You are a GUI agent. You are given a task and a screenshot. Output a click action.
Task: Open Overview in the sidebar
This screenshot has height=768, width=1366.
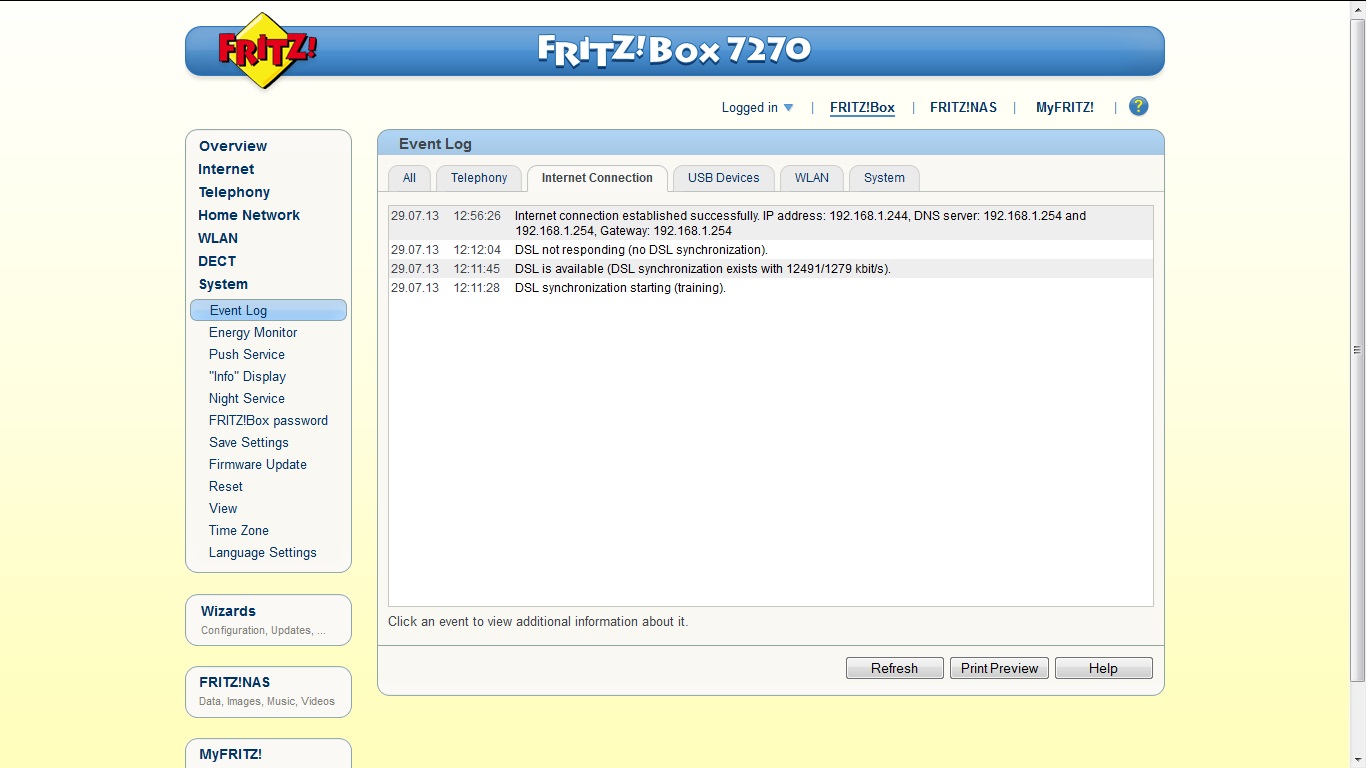pyautogui.click(x=233, y=146)
